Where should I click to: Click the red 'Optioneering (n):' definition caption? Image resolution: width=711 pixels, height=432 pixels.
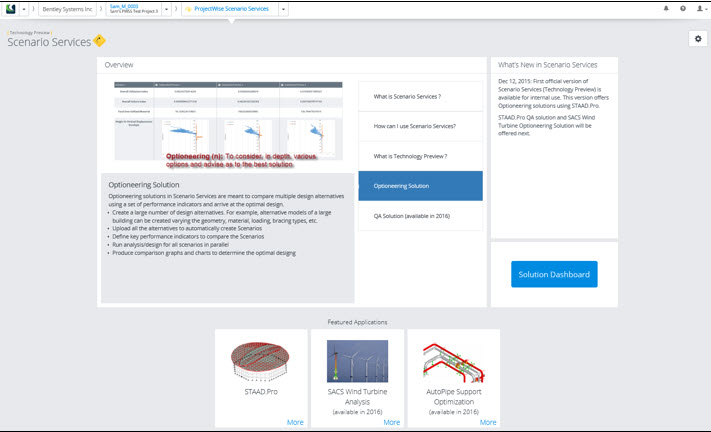click(241, 160)
